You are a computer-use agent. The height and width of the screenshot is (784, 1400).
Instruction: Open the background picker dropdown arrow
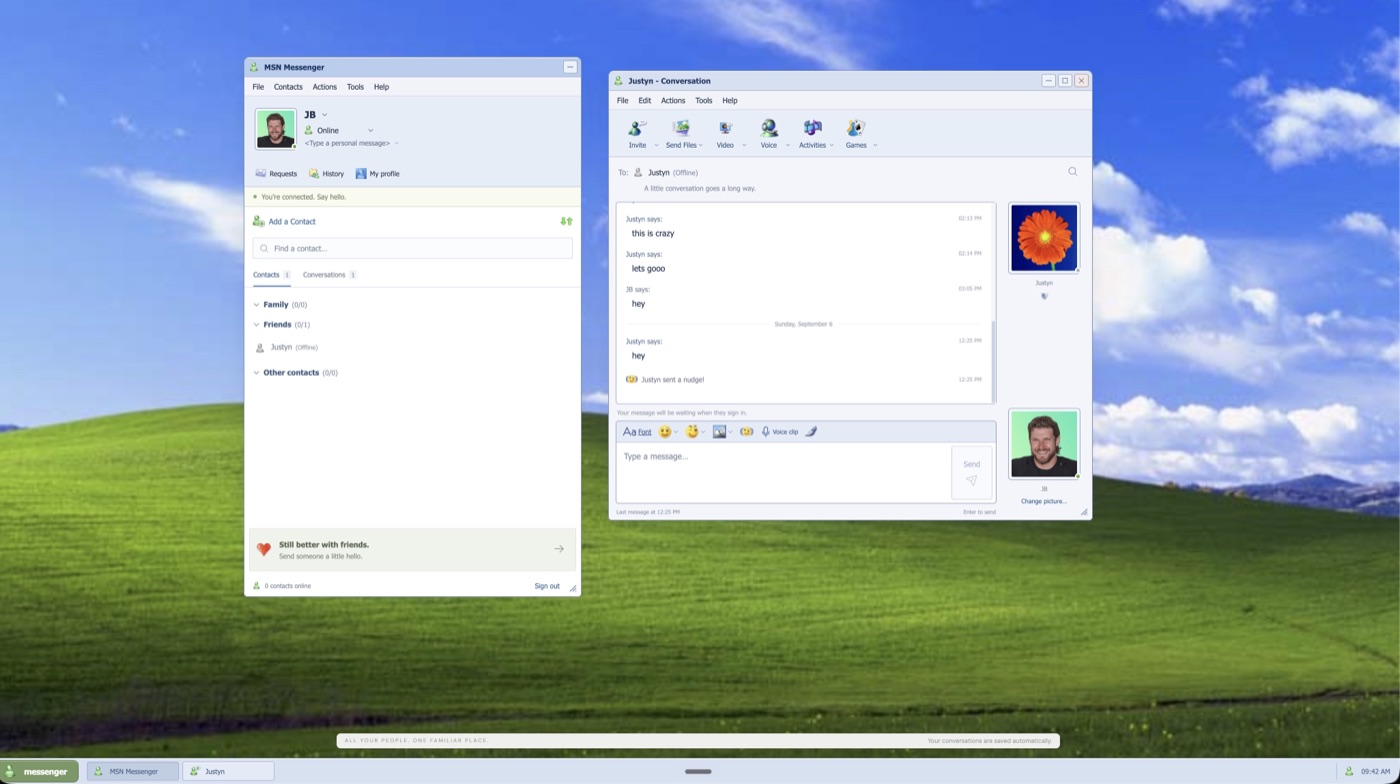[x=731, y=433]
